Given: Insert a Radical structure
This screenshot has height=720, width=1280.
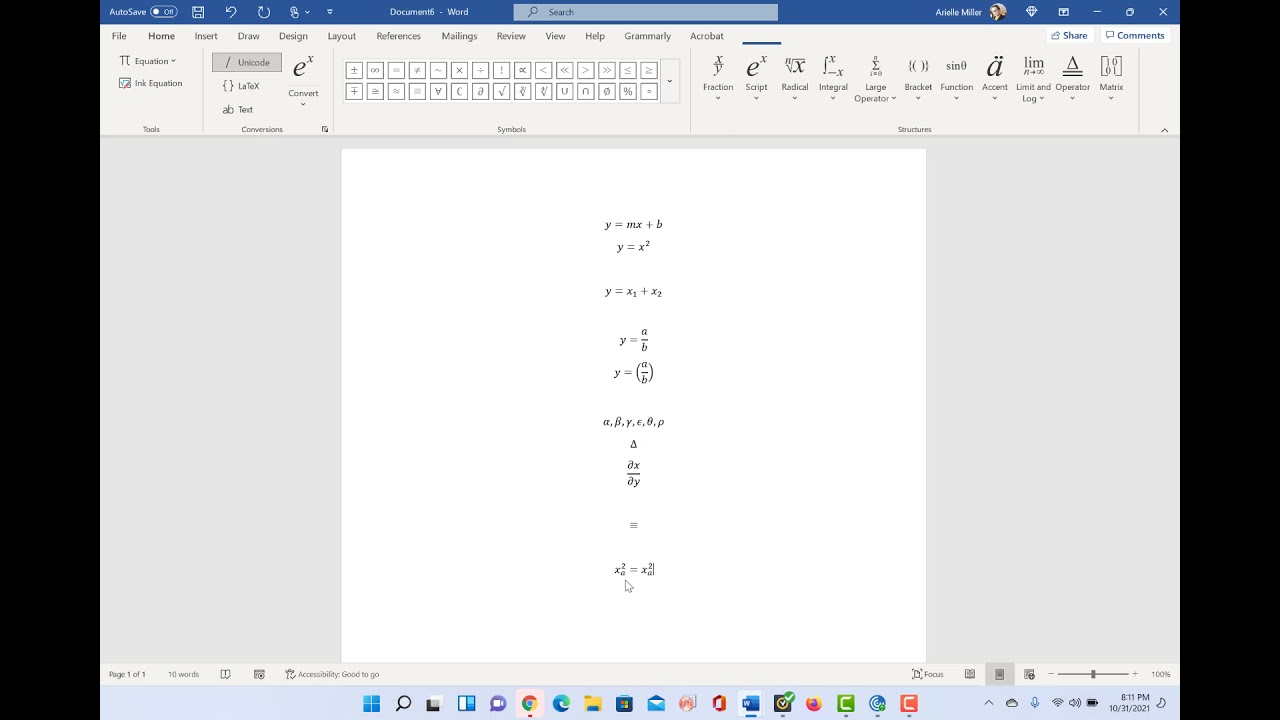Looking at the screenshot, I should [794, 75].
